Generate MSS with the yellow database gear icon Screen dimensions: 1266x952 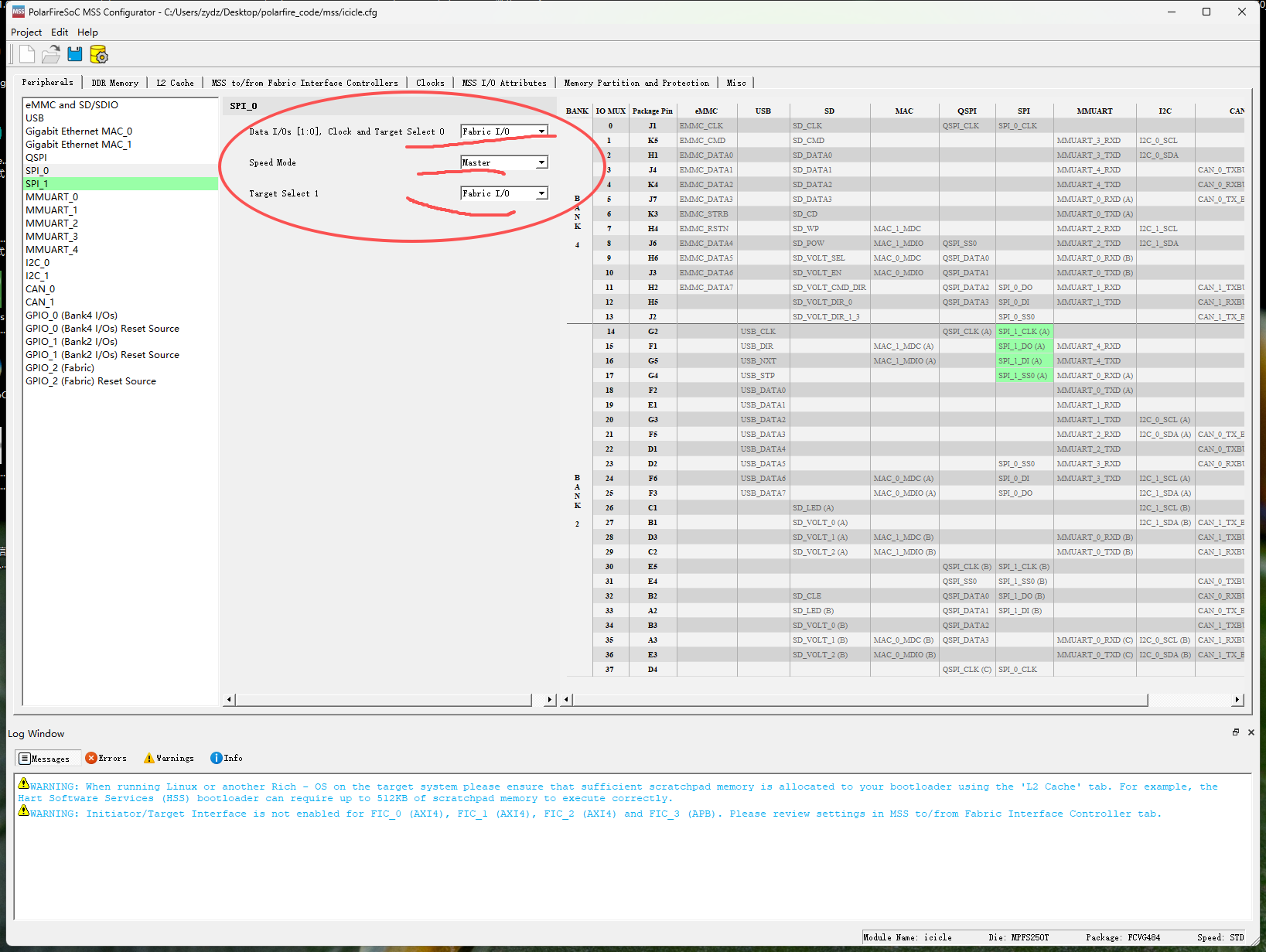pyautogui.click(x=99, y=54)
